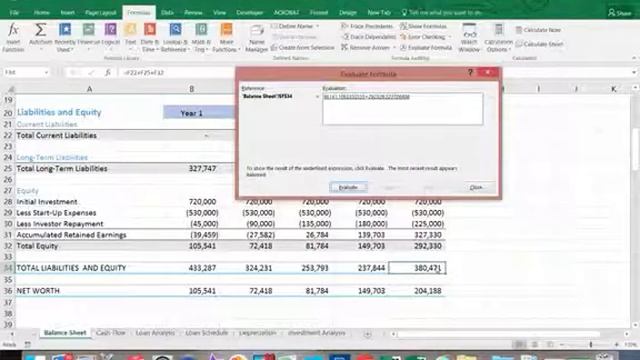Select the Investment Analysis sheet tab
The height and width of the screenshot is (360, 640).
(317, 333)
